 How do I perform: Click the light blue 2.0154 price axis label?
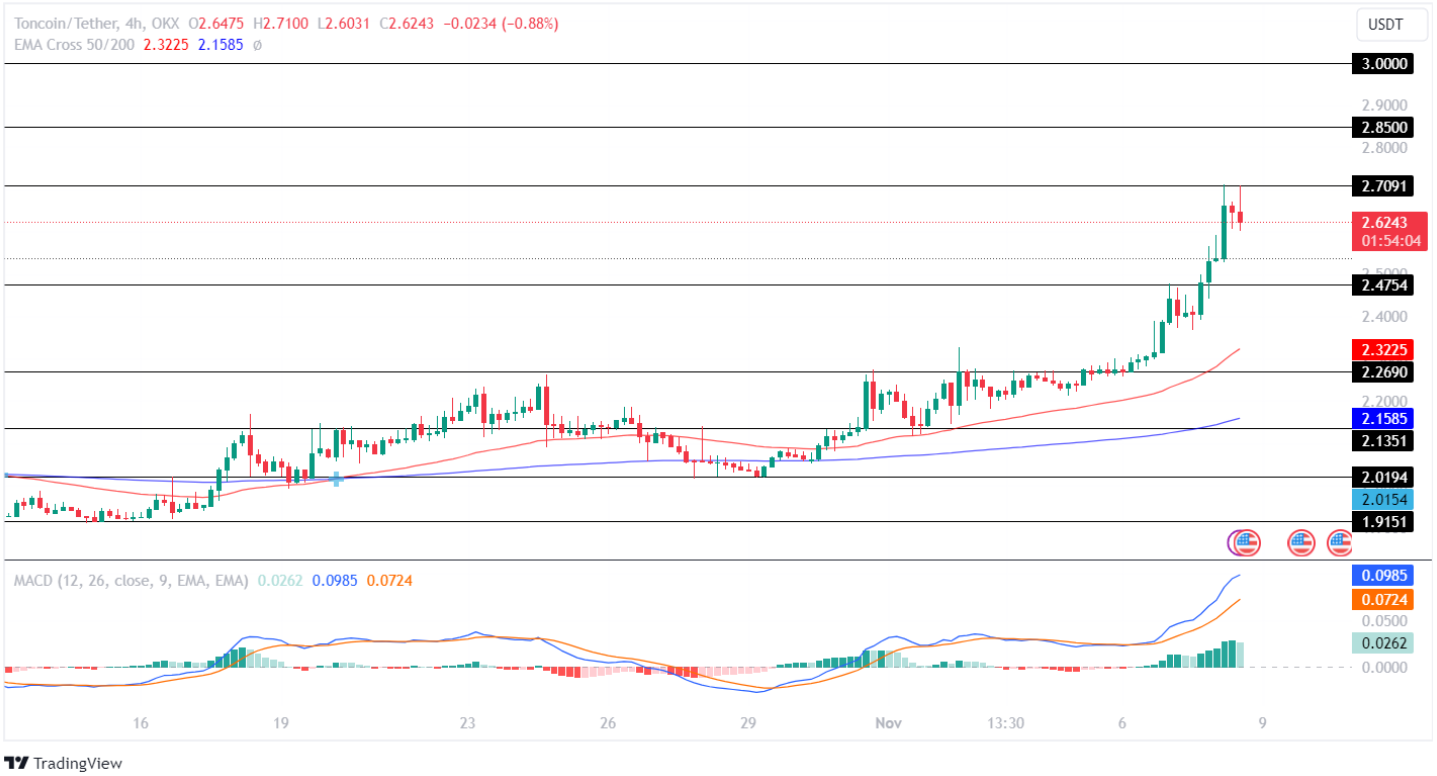(x=1382, y=500)
